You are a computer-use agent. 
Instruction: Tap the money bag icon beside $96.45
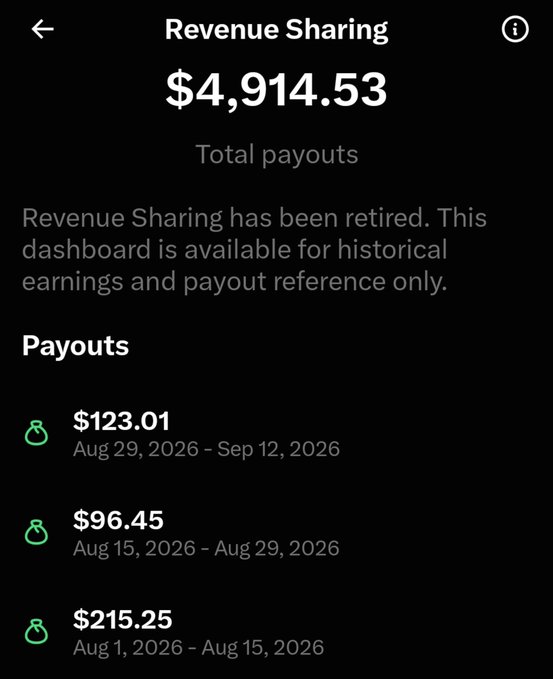pyautogui.click(x=36, y=532)
